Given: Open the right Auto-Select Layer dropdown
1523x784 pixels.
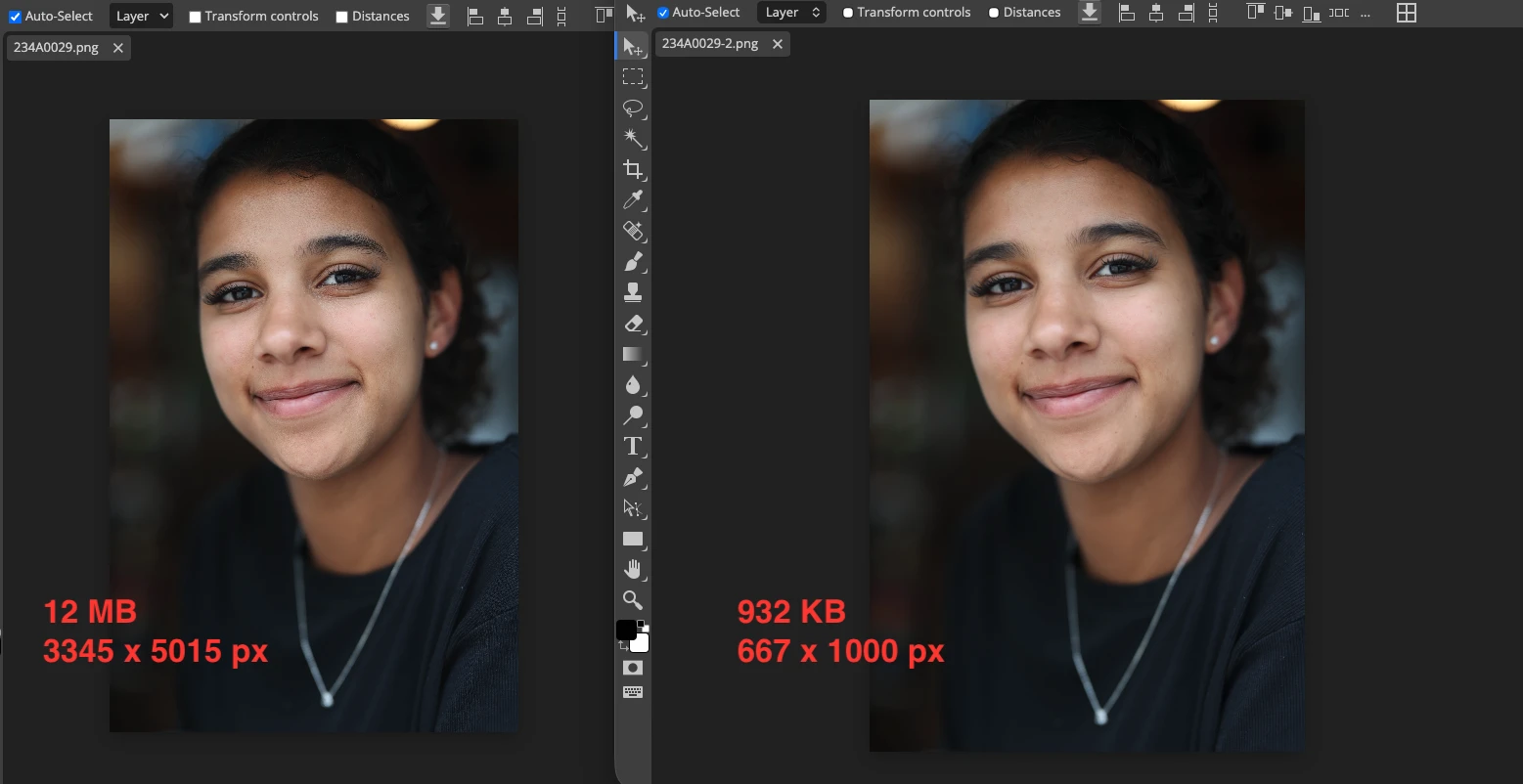Looking at the screenshot, I should (x=791, y=12).
